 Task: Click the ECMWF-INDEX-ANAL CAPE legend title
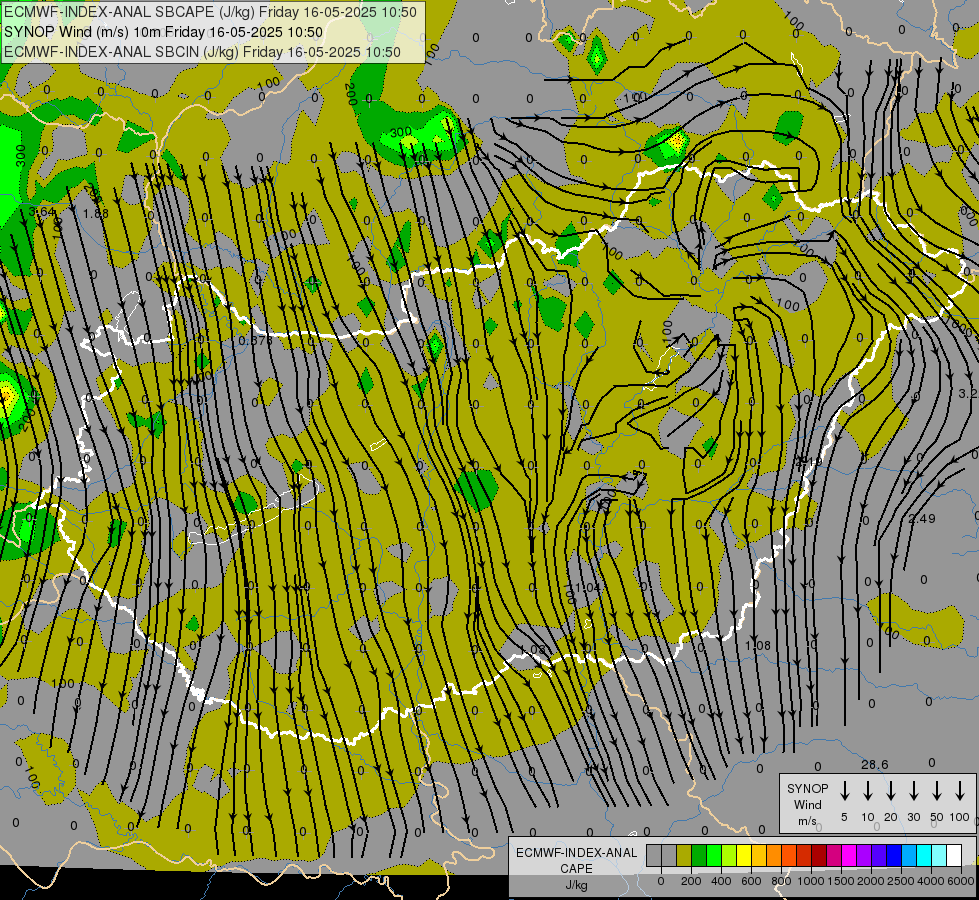pos(576,860)
